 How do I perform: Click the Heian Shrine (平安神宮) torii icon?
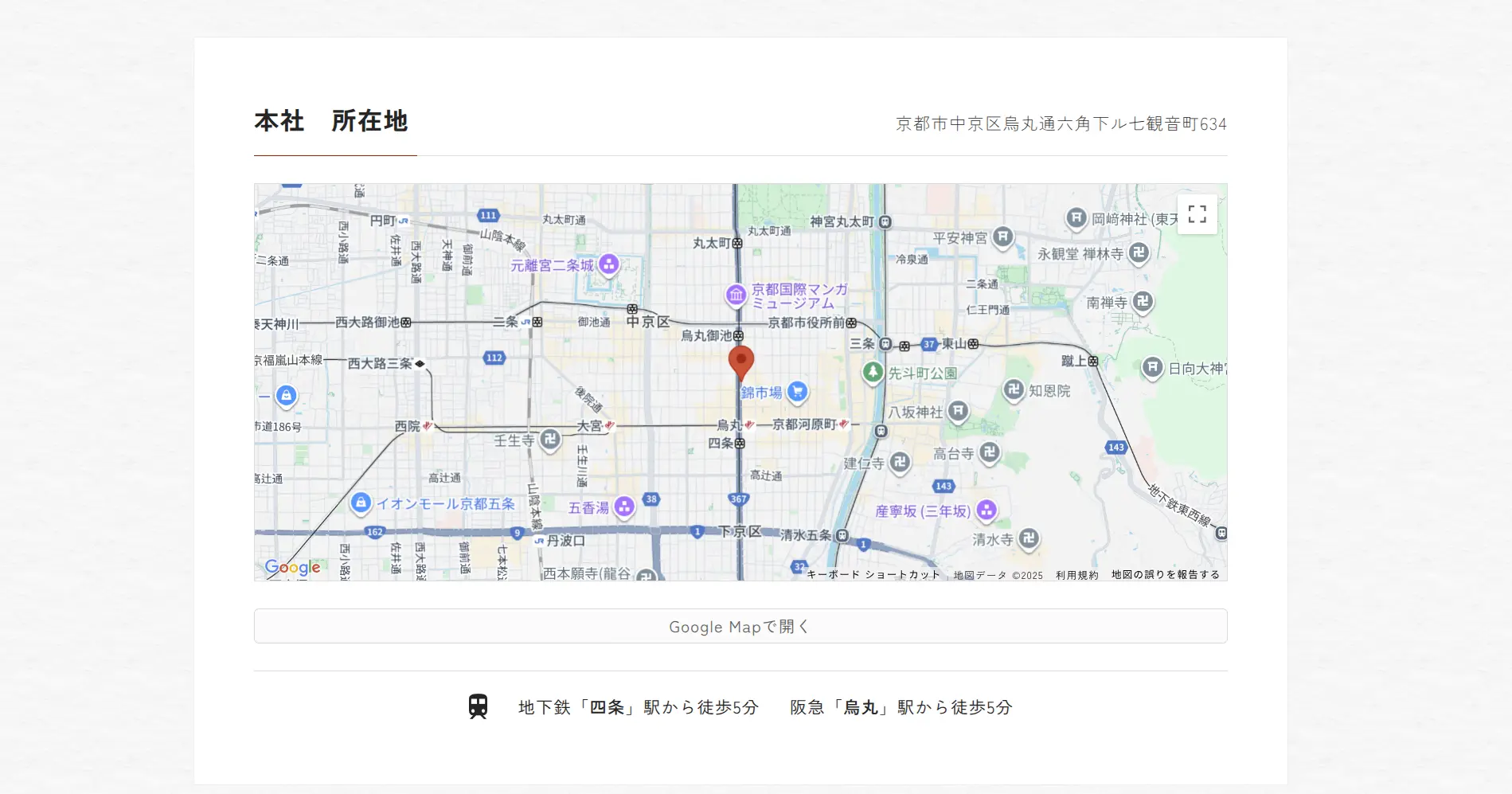click(1003, 237)
